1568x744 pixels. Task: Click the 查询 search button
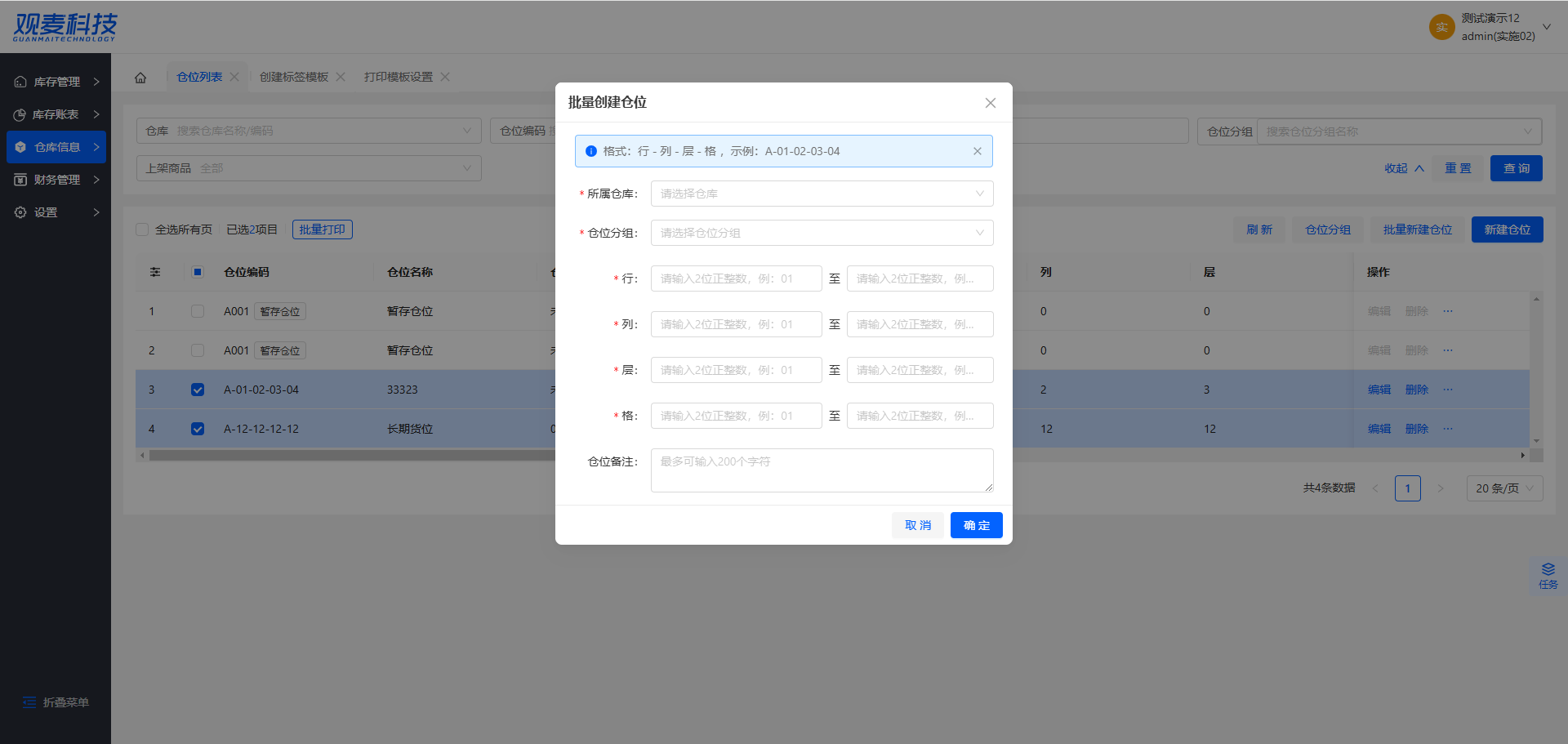tap(1517, 168)
